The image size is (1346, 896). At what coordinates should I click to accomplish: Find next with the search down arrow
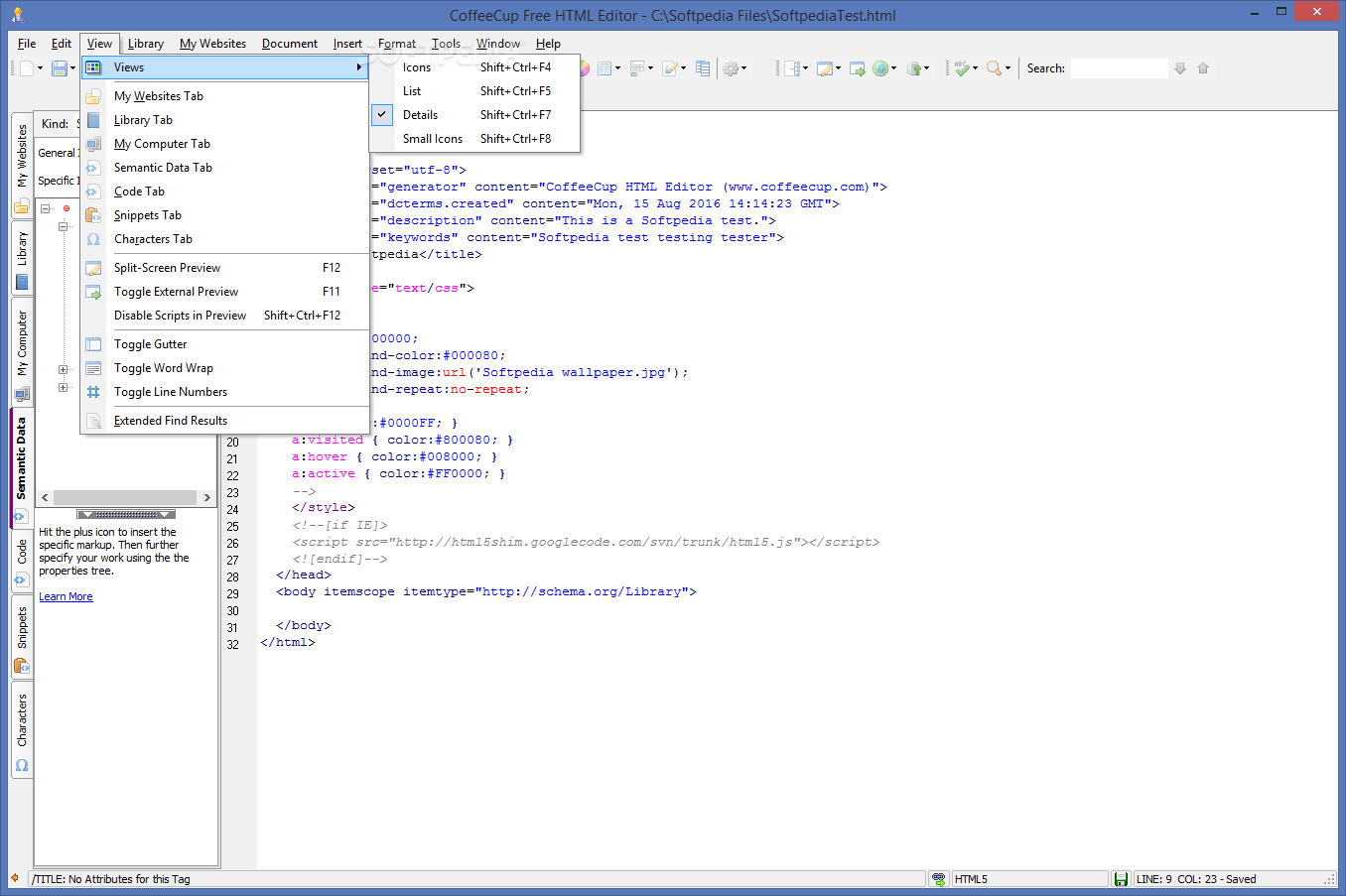click(1180, 68)
